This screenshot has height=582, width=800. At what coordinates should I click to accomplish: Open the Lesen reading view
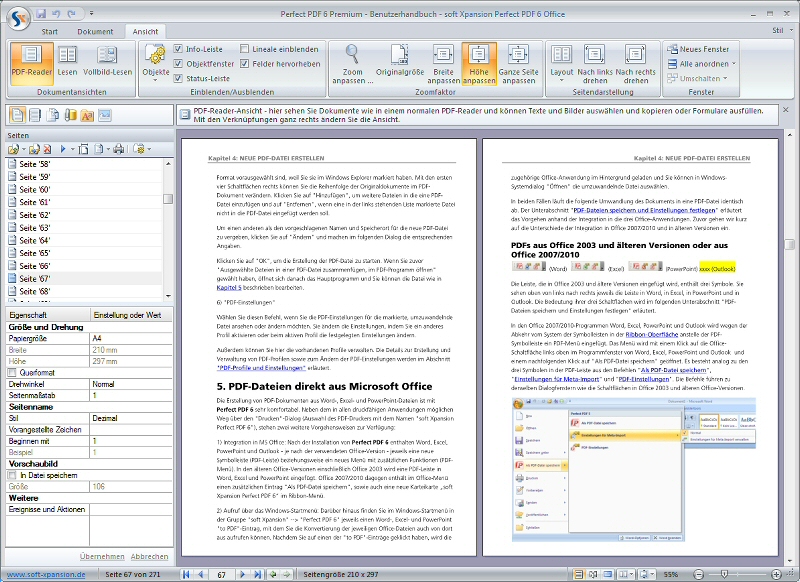point(67,64)
